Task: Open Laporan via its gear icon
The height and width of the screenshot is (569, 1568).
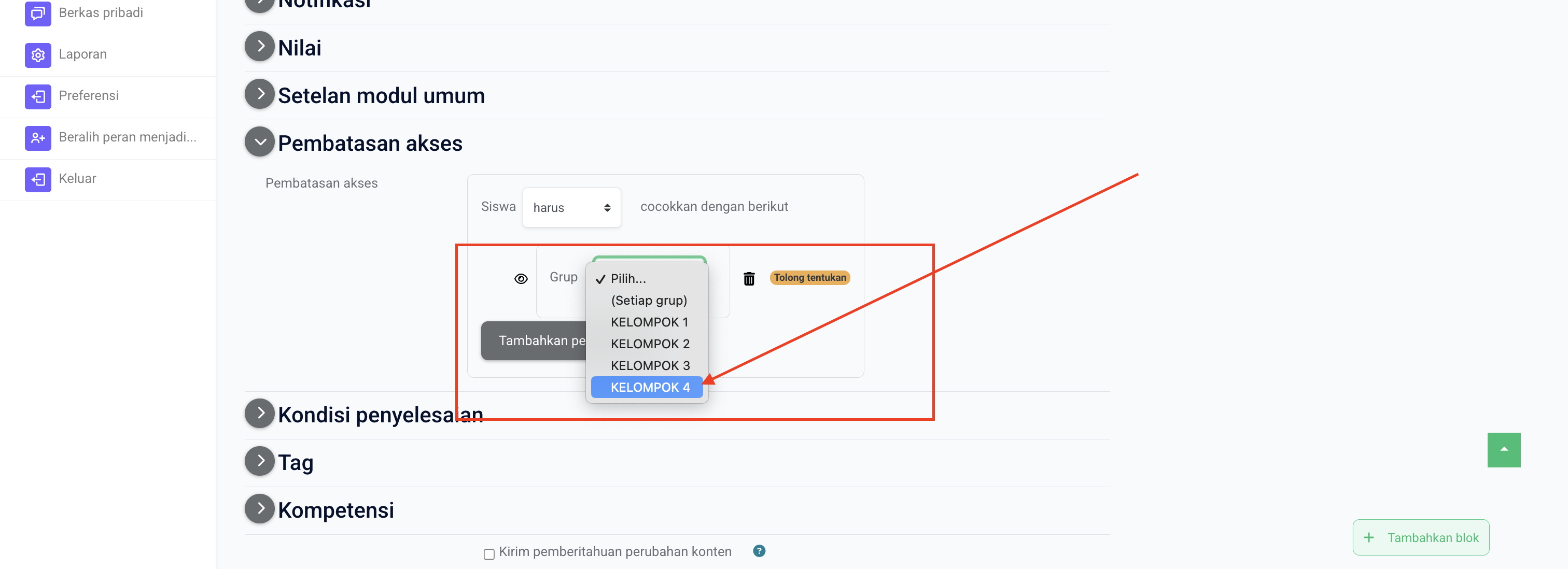Action: coord(38,55)
